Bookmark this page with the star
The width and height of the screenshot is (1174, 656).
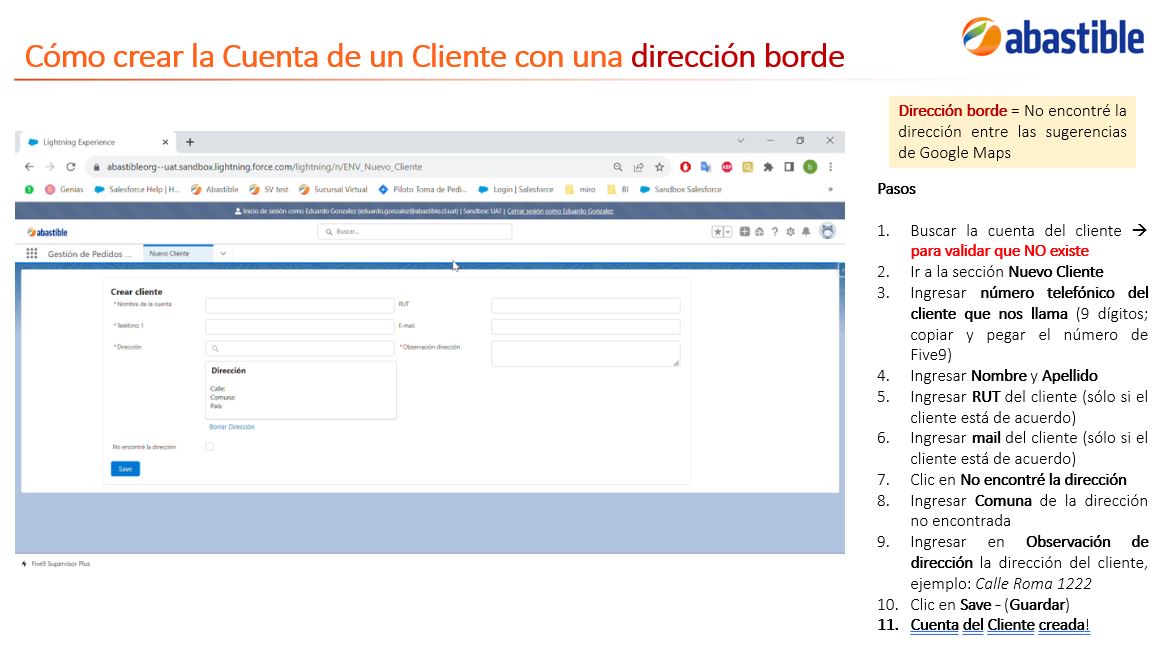[660, 167]
